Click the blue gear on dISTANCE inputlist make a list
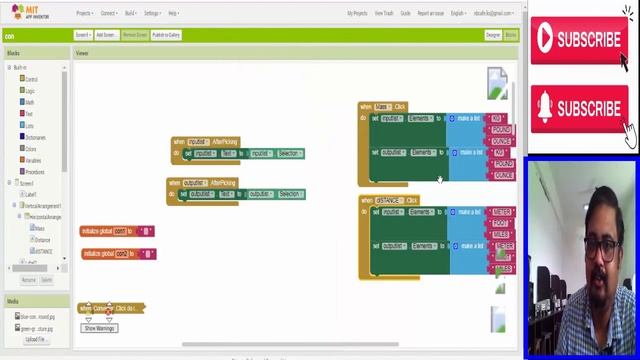 [x=453, y=212]
